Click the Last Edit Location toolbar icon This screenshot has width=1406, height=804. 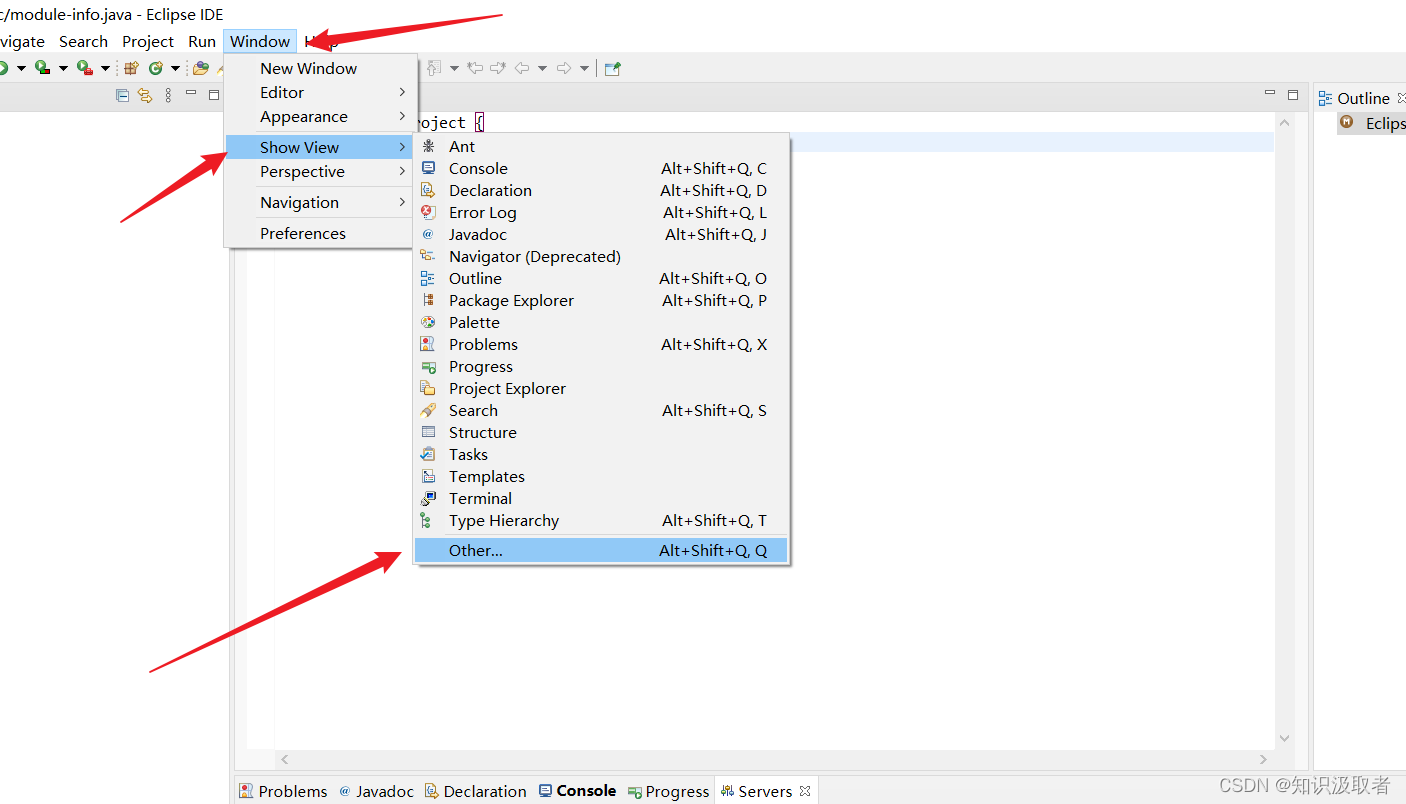coord(475,68)
